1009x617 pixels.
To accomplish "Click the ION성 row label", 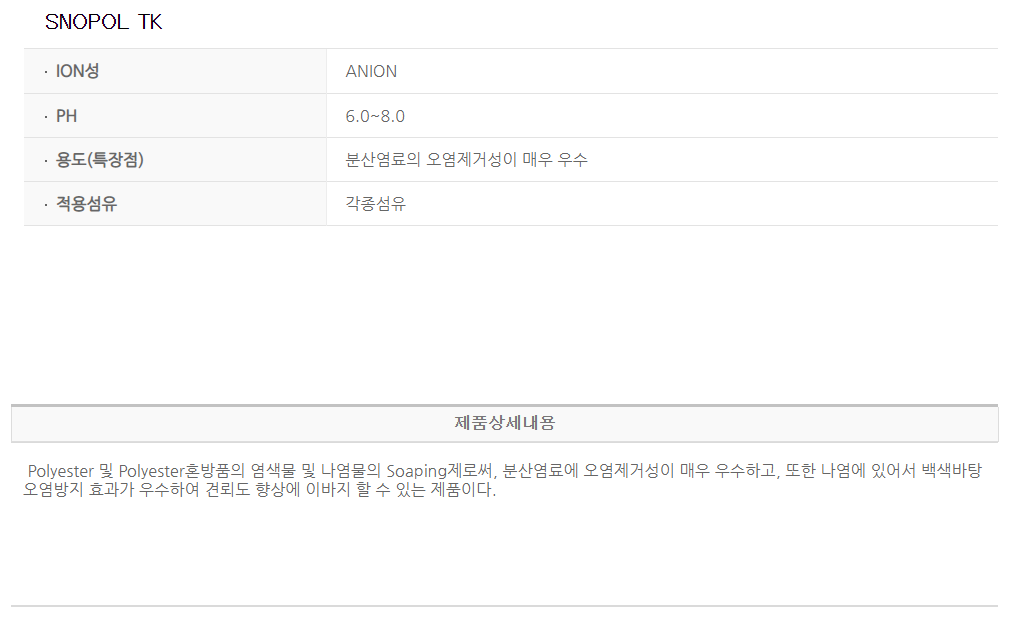I will pos(77,71).
